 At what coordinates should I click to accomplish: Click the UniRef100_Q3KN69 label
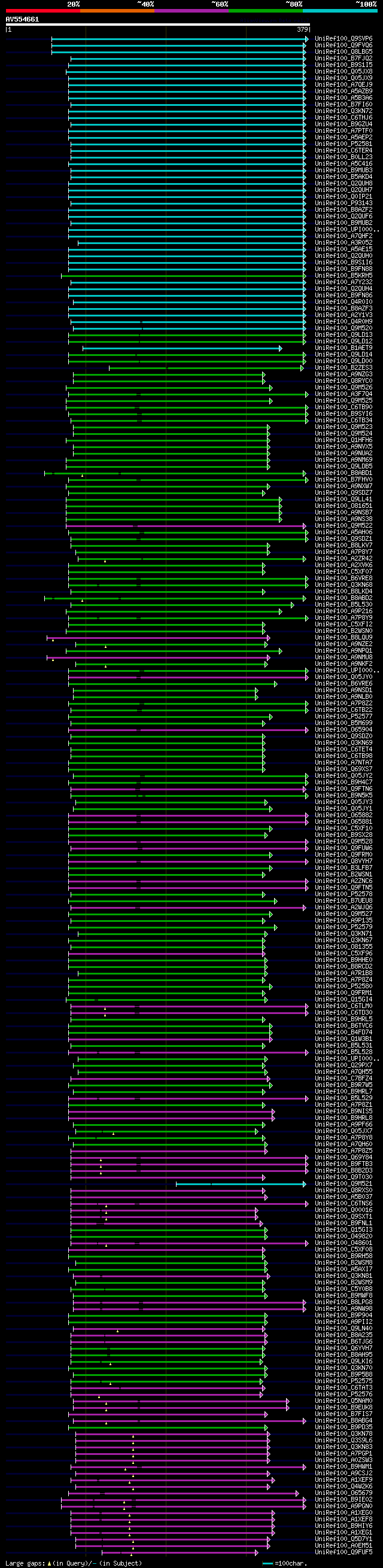(x=344, y=743)
